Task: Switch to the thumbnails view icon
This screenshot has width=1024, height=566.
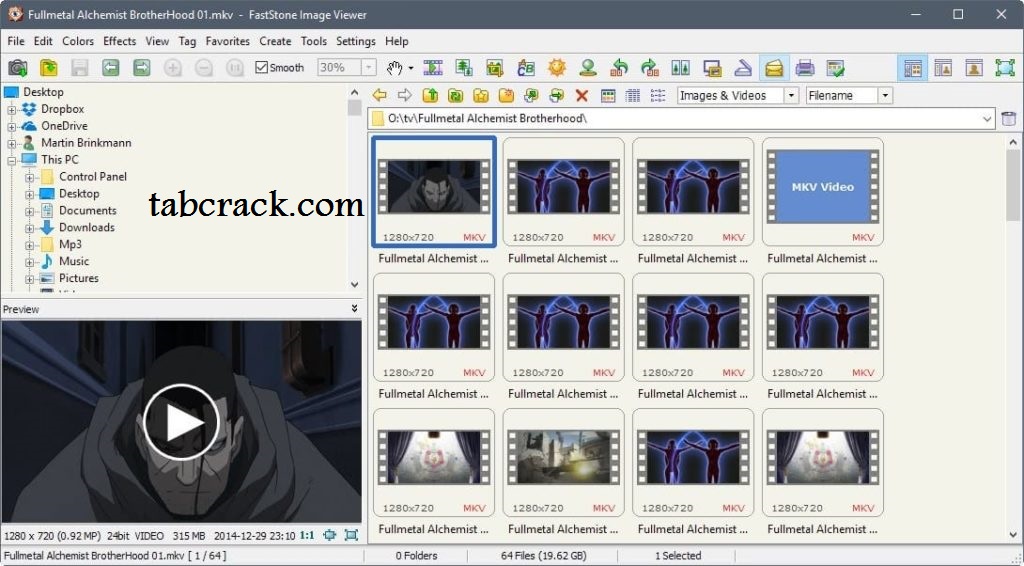Action: coord(608,95)
